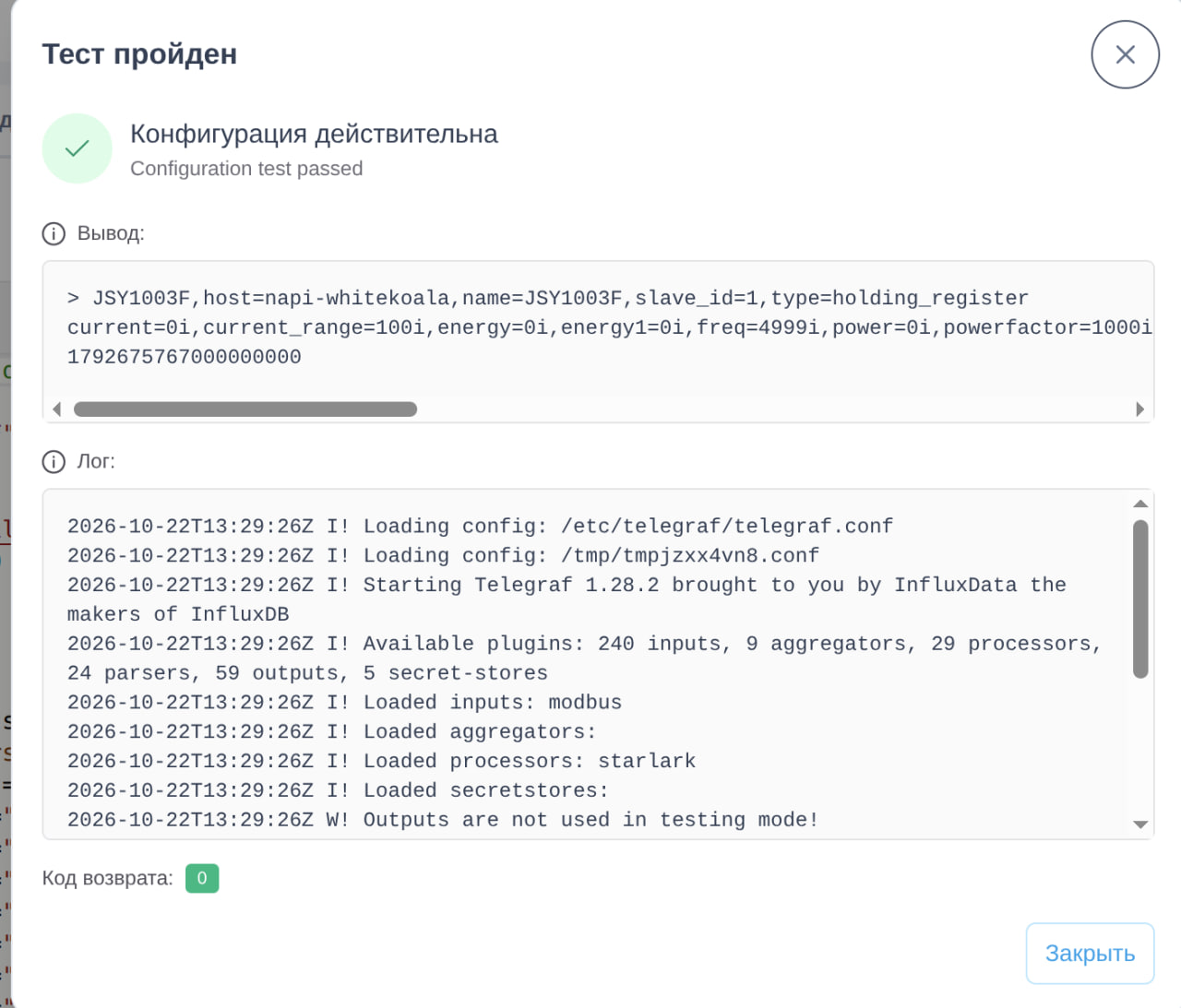Click the Конфигурация действительна heading
The width and height of the screenshot is (1181, 1008).
[314, 135]
